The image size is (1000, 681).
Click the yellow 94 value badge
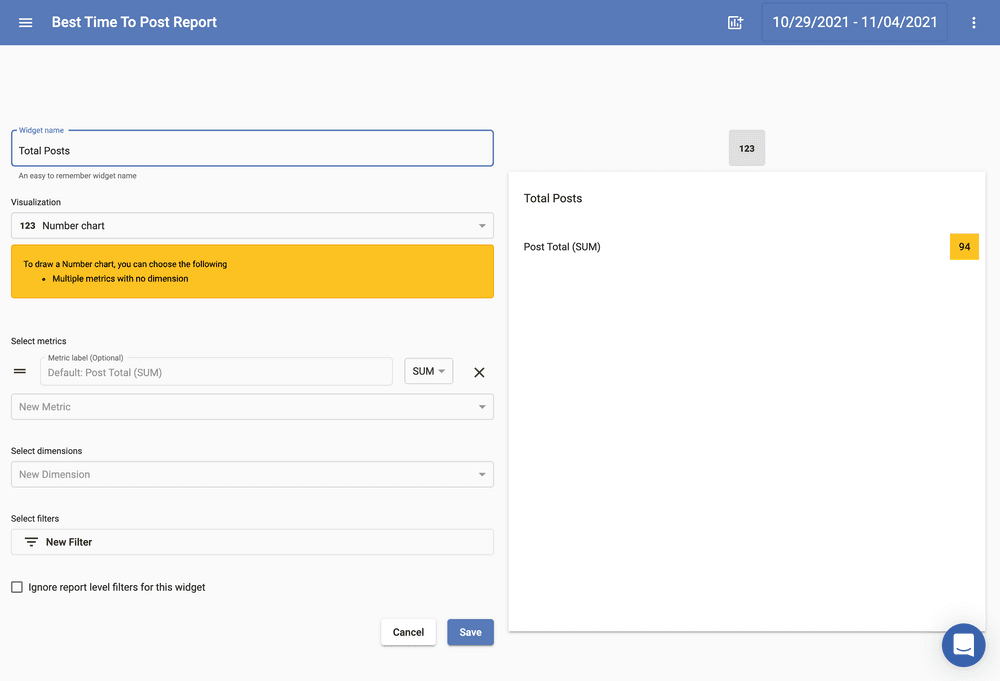click(x=964, y=247)
